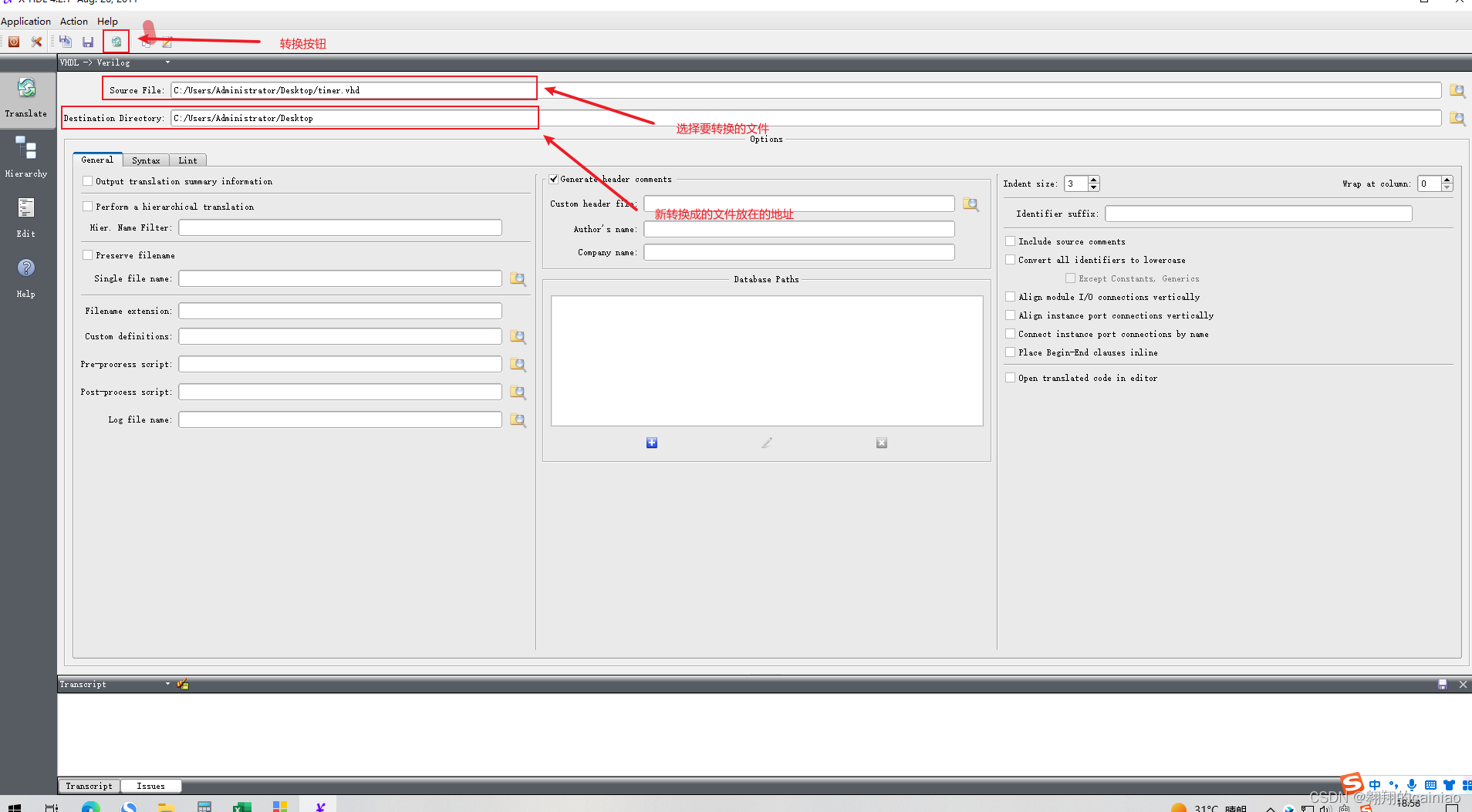Viewport: 1472px width, 812px height.
Task: Click the save-as toolbar icon with arrow
Action: [x=66, y=42]
